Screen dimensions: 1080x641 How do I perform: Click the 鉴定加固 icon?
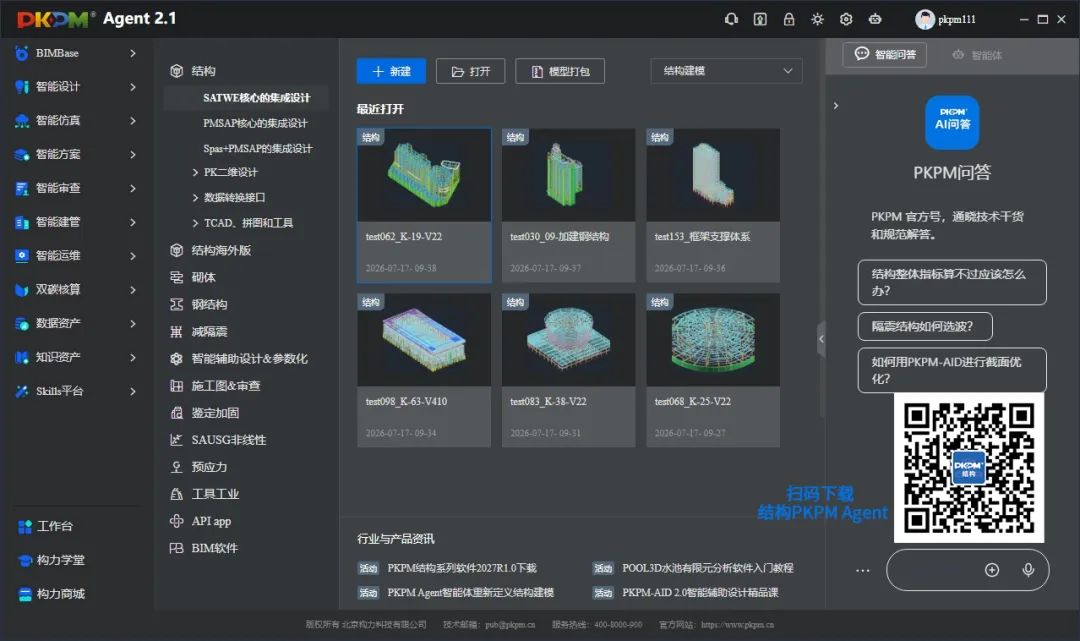tap(176, 412)
